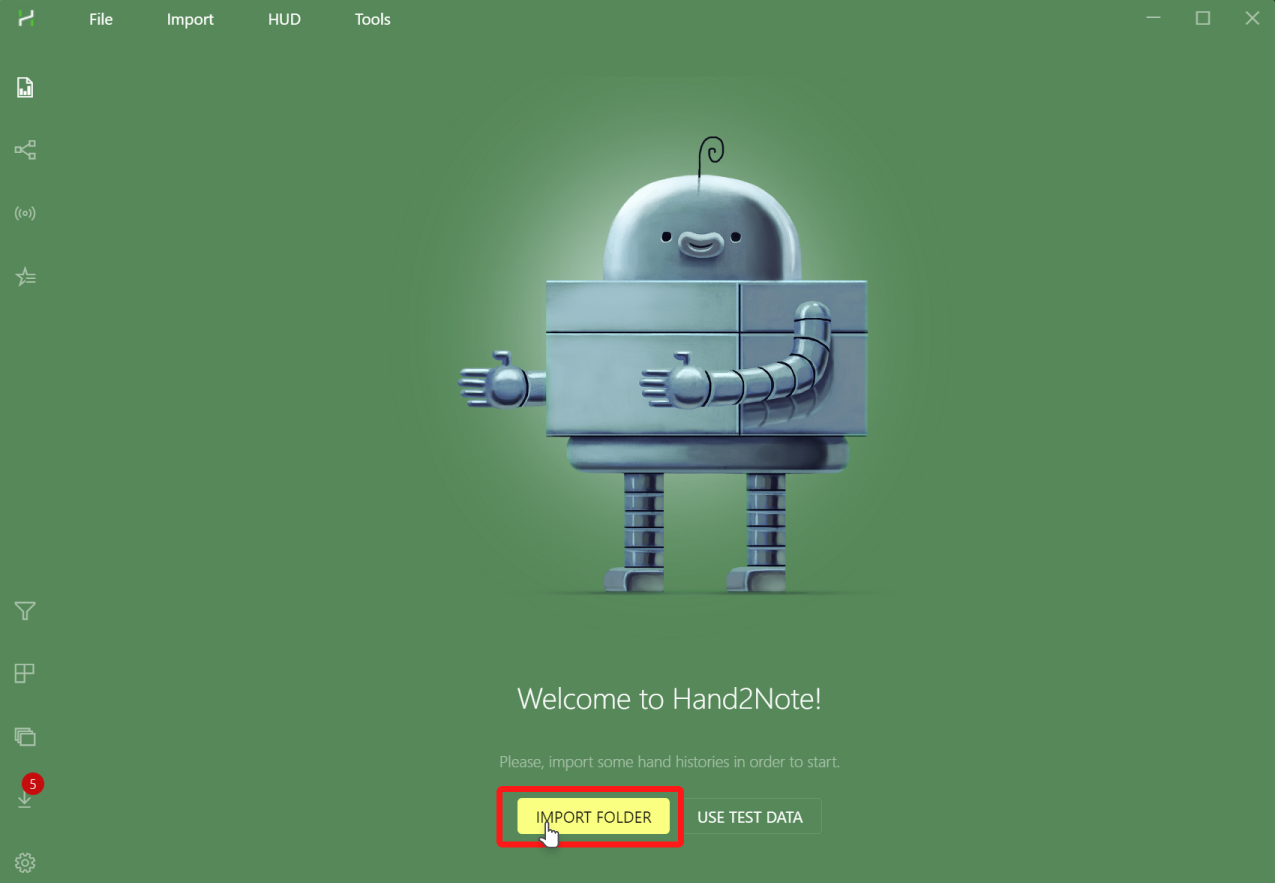Viewport: 1275px width, 883px height.
Task: Close the Hand2Note window
Action: [x=1252, y=18]
